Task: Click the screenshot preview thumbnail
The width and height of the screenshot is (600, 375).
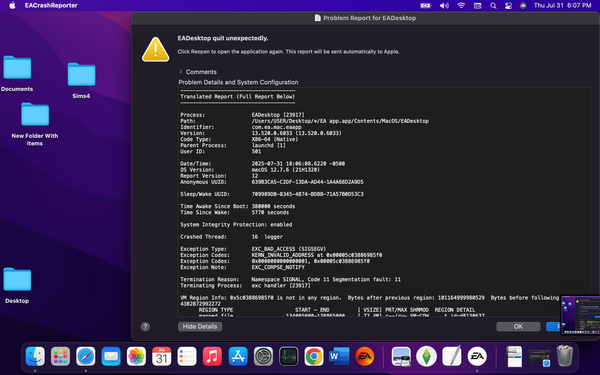Action: point(580,315)
